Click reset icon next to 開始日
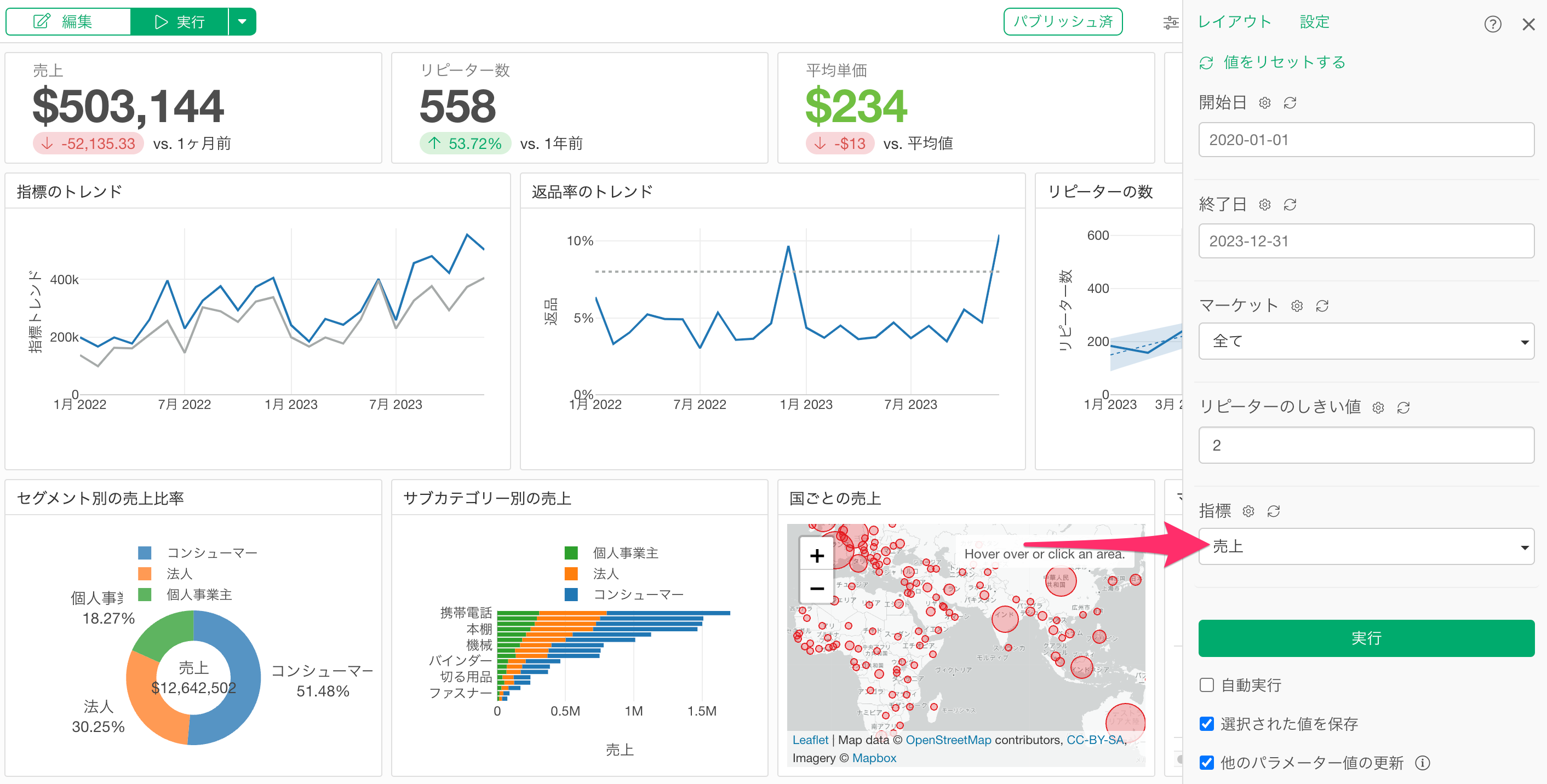This screenshot has width=1547, height=784. pos(1290,102)
